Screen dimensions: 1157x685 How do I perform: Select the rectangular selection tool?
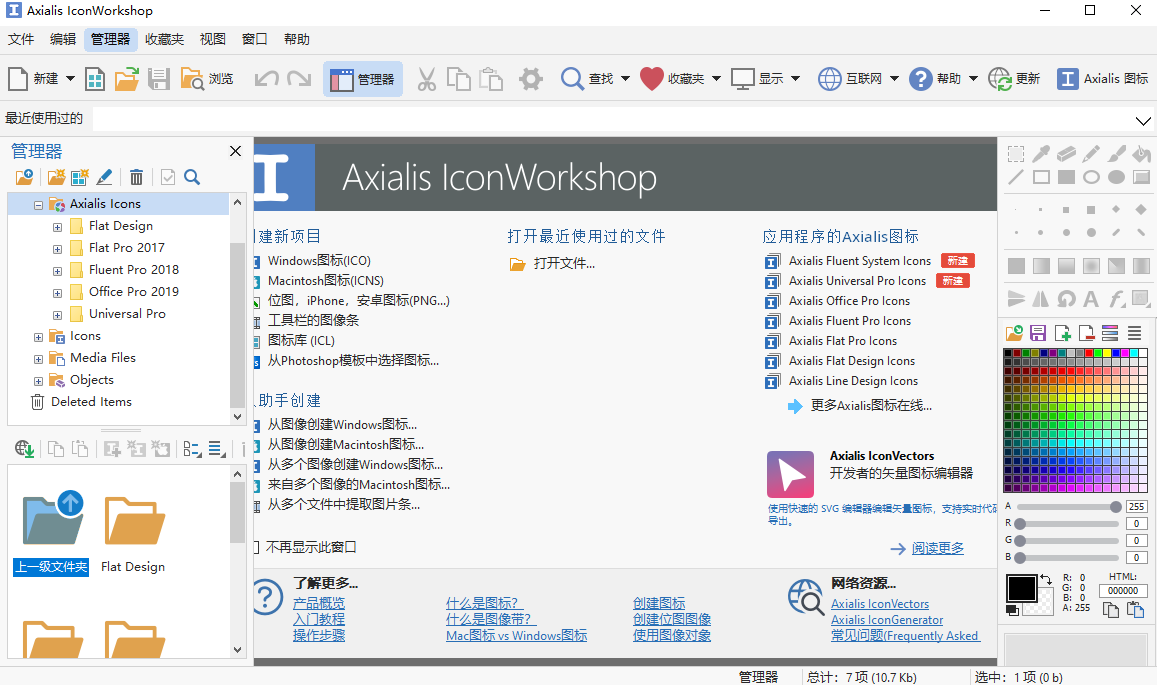tap(1016, 154)
